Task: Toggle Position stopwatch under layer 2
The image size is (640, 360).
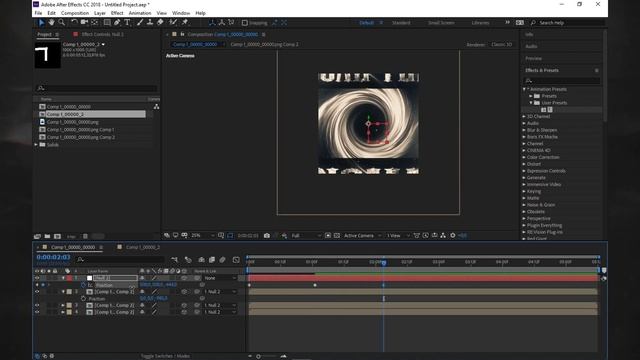Action: (x=83, y=298)
